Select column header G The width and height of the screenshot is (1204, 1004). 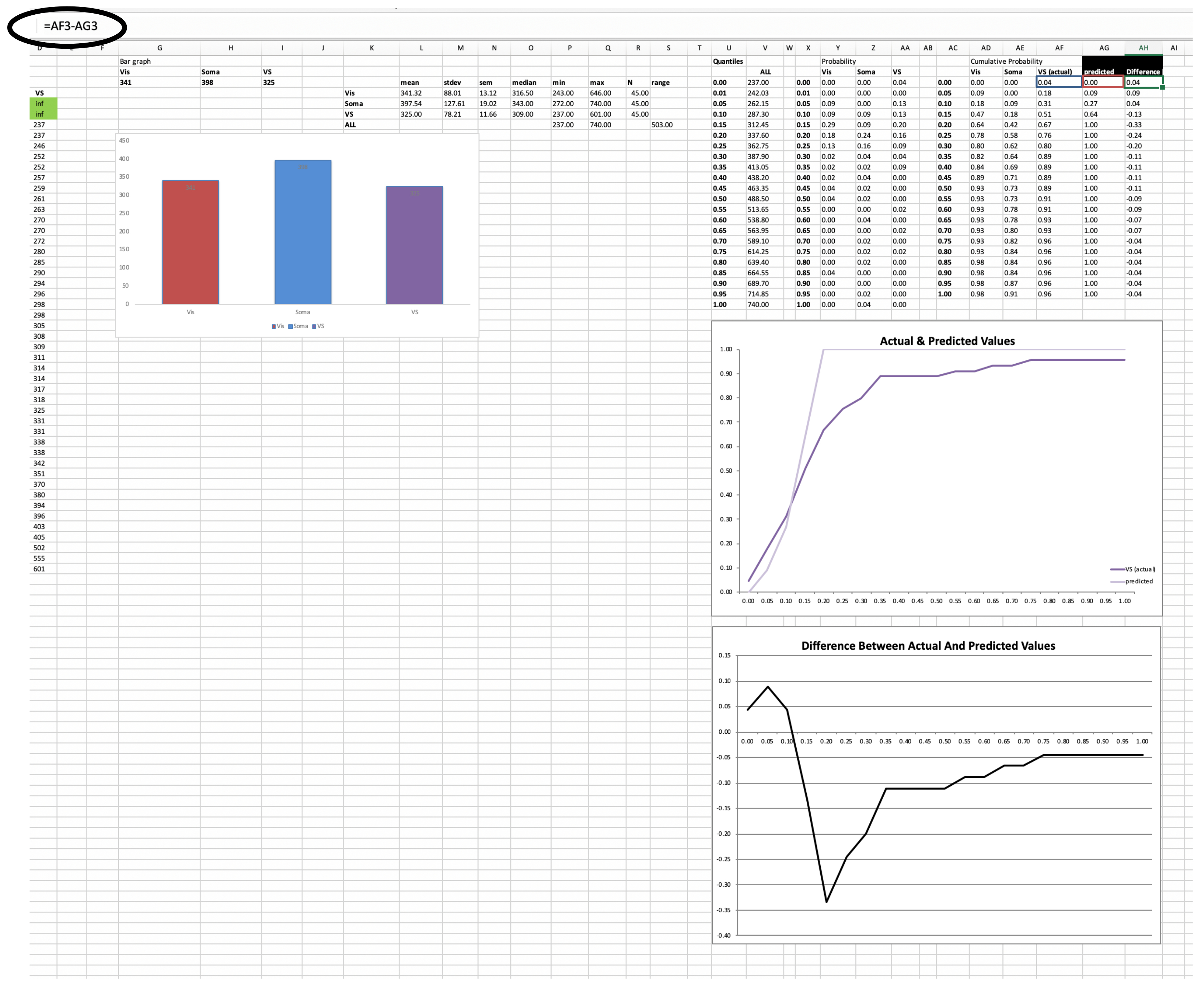159,48
